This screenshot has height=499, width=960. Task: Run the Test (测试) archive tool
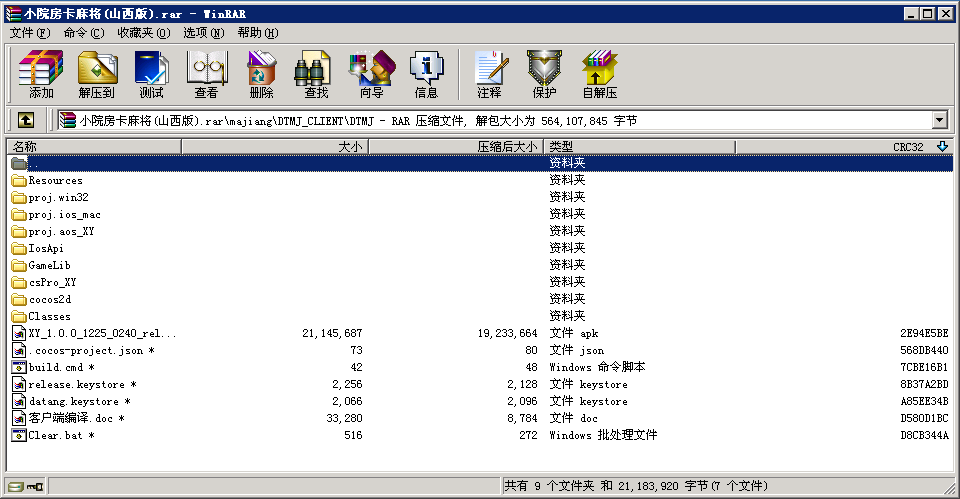(151, 74)
